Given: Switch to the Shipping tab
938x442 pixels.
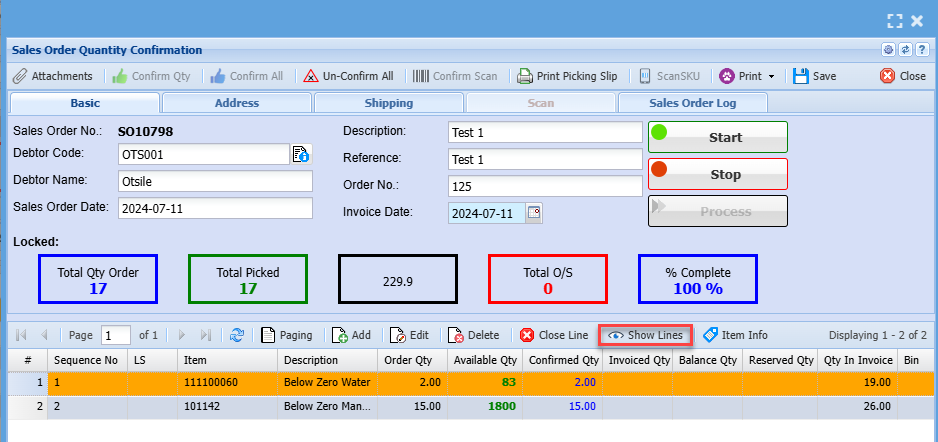Looking at the screenshot, I should coord(388,103).
